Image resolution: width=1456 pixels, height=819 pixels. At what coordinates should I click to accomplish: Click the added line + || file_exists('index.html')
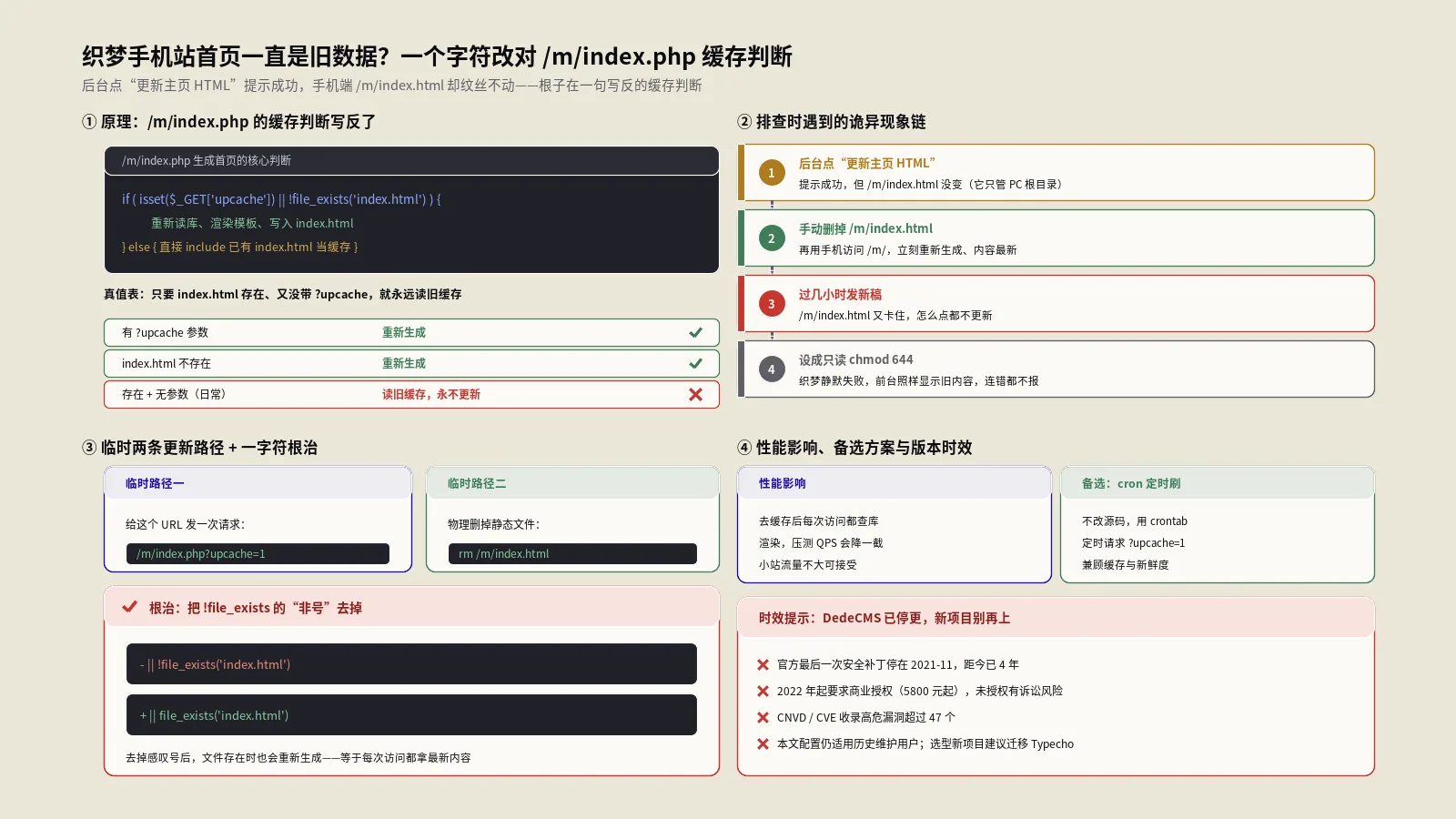[x=411, y=715]
